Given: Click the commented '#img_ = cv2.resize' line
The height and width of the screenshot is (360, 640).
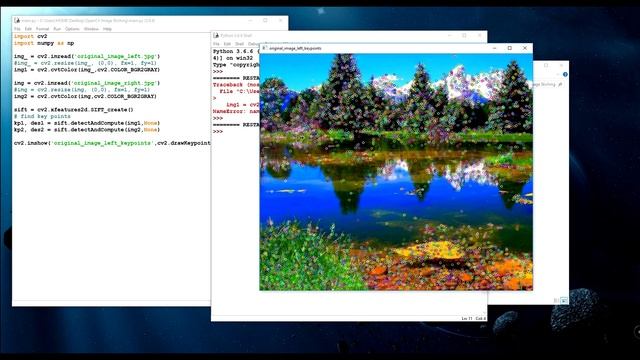Looking at the screenshot, I should (85, 63).
